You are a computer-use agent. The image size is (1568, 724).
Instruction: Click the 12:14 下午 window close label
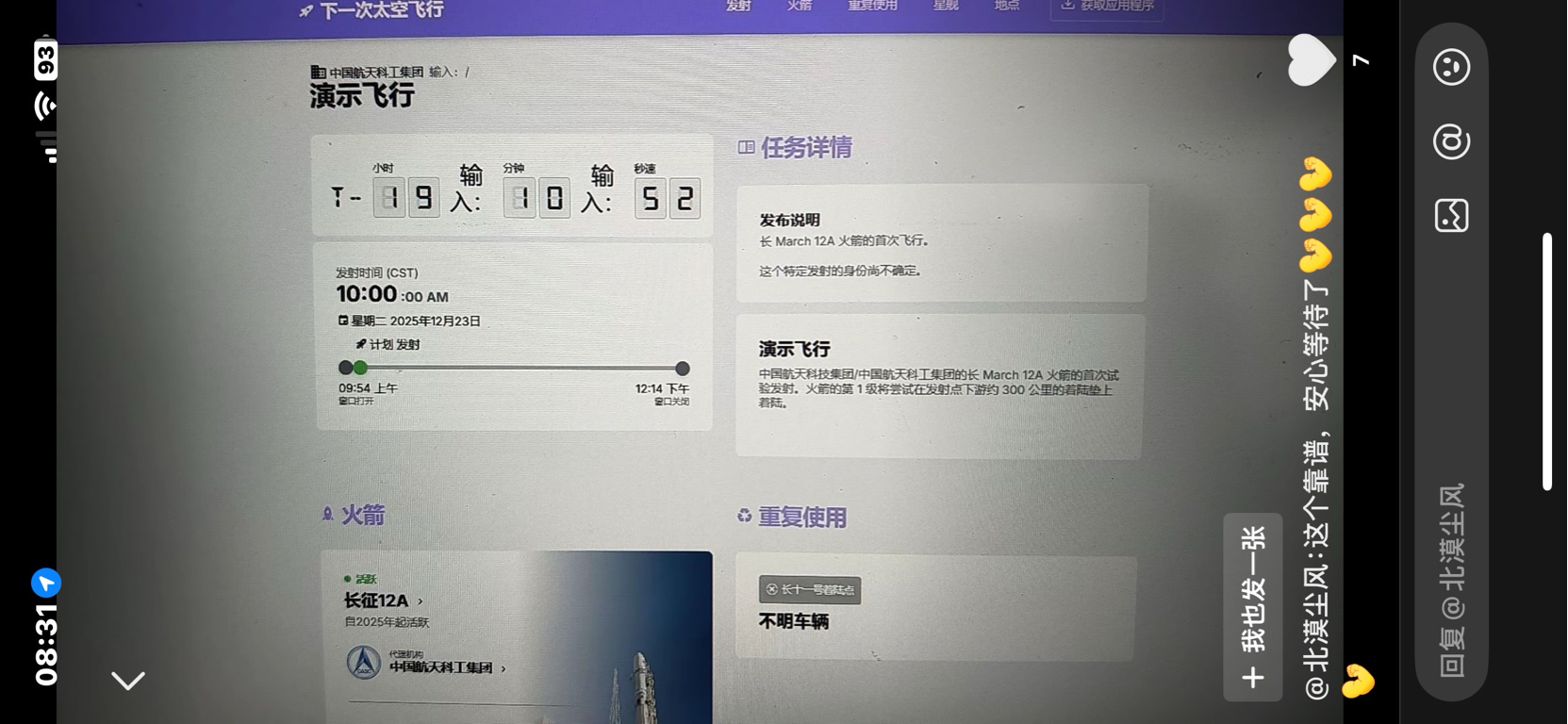[x=662, y=388]
